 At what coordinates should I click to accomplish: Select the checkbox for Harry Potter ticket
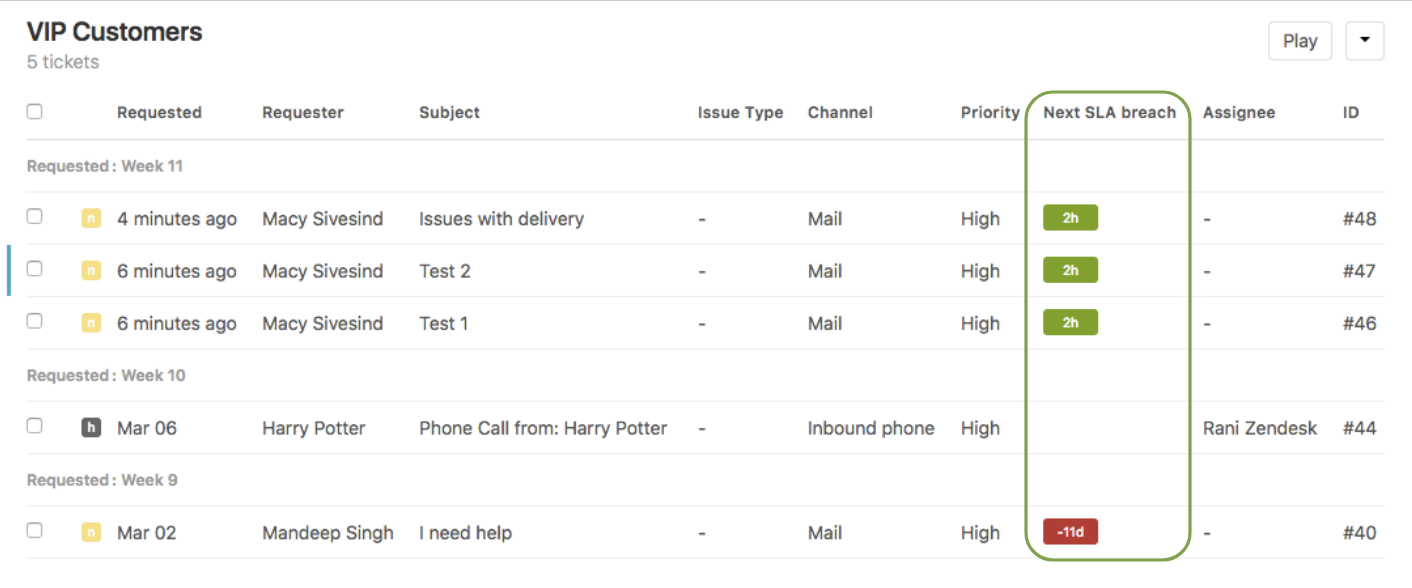pyautogui.click(x=34, y=426)
